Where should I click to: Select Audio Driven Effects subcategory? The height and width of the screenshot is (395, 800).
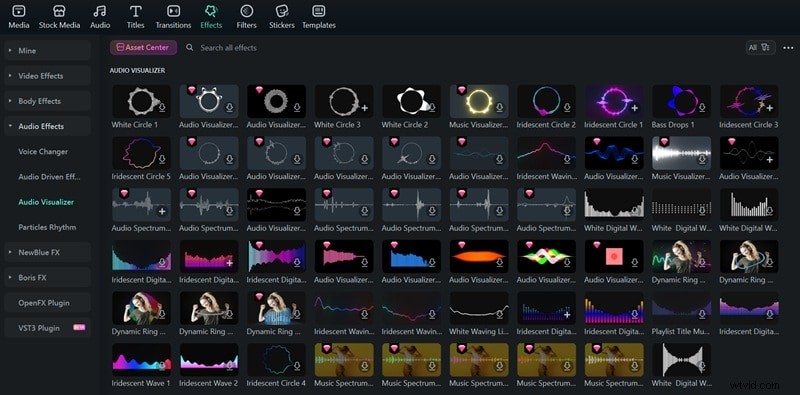(49, 177)
